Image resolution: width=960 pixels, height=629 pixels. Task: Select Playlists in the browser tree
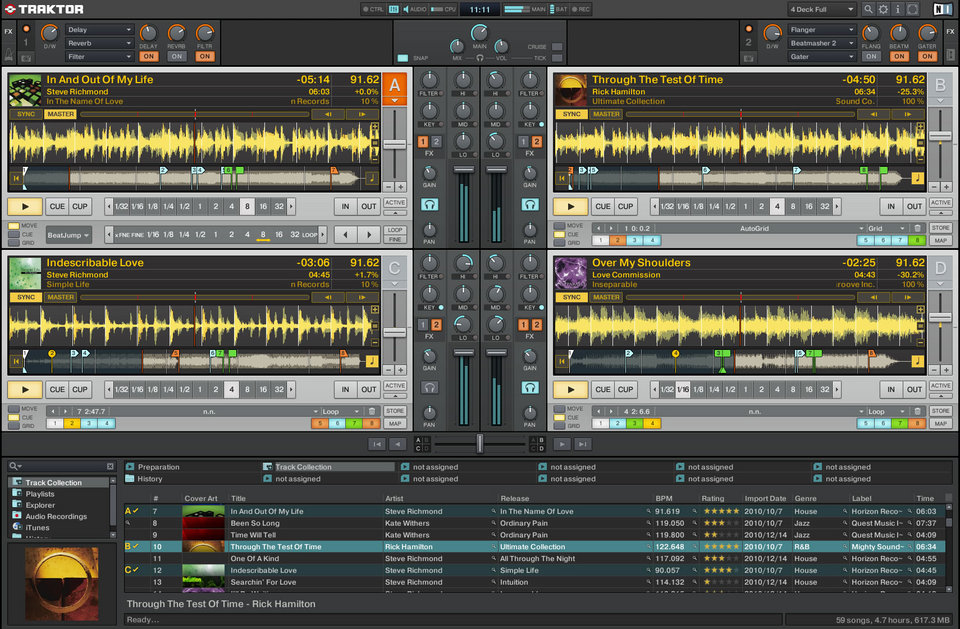40,494
